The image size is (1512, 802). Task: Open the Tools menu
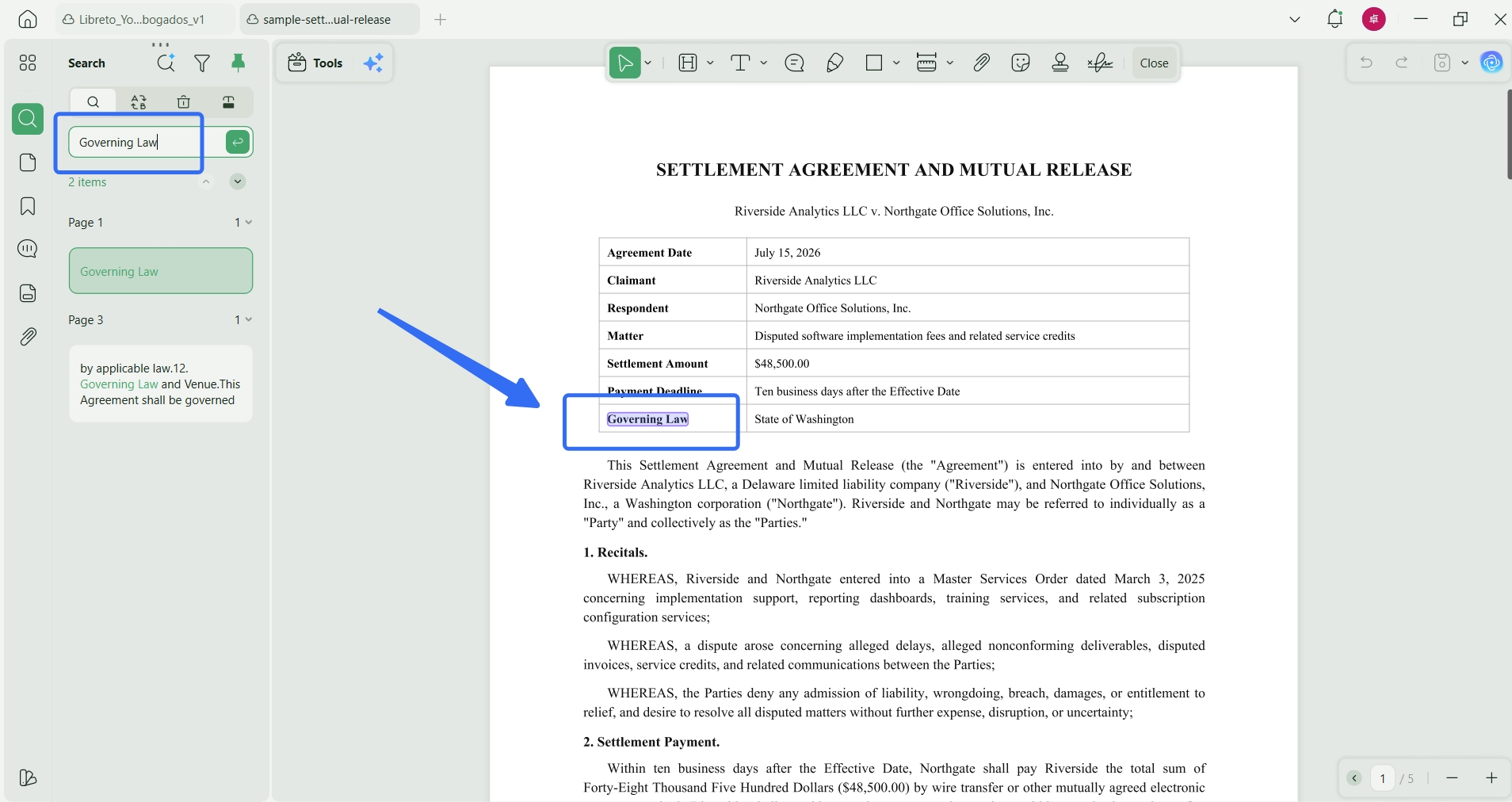315,63
